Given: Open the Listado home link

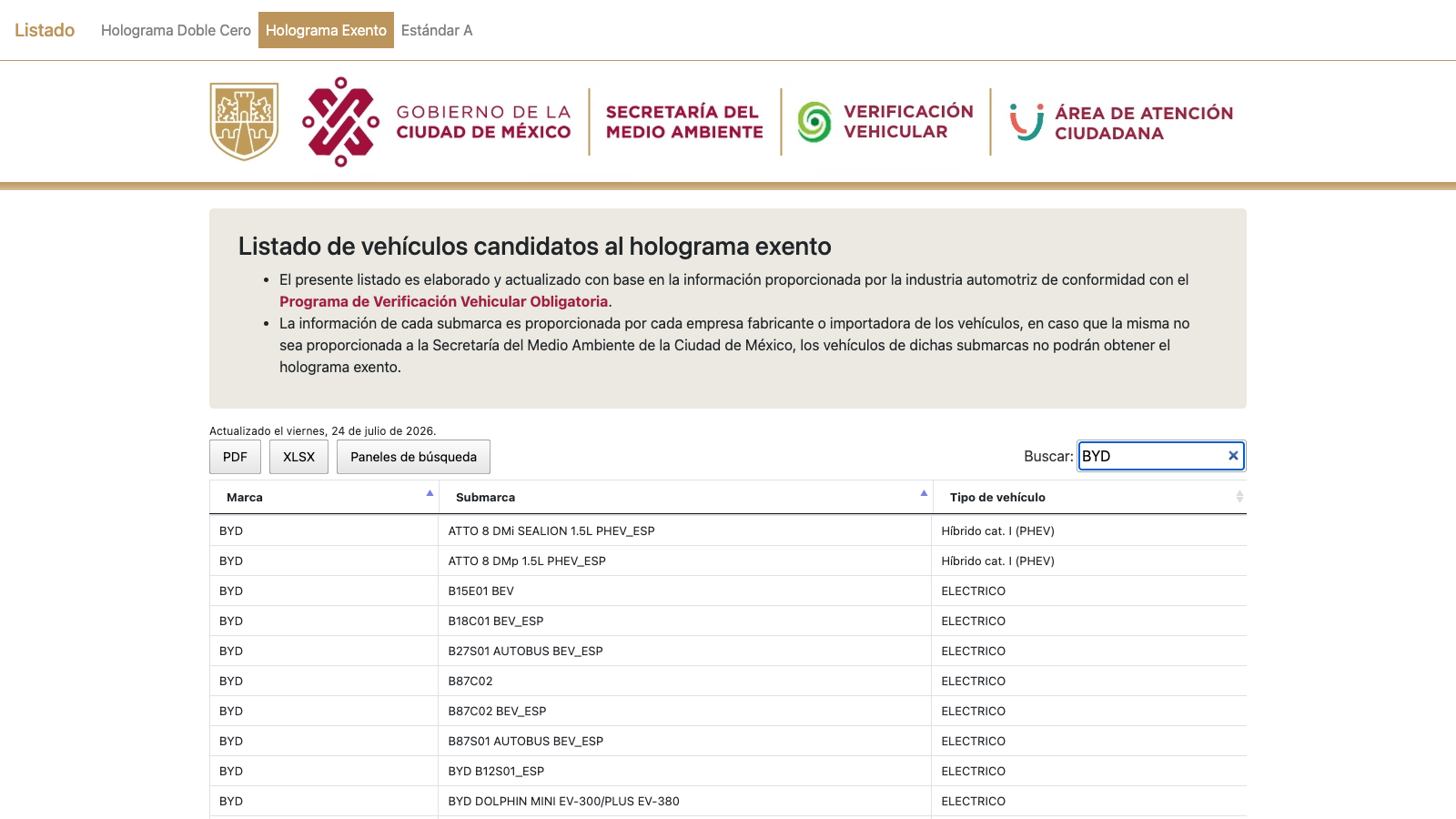Looking at the screenshot, I should click(45, 30).
